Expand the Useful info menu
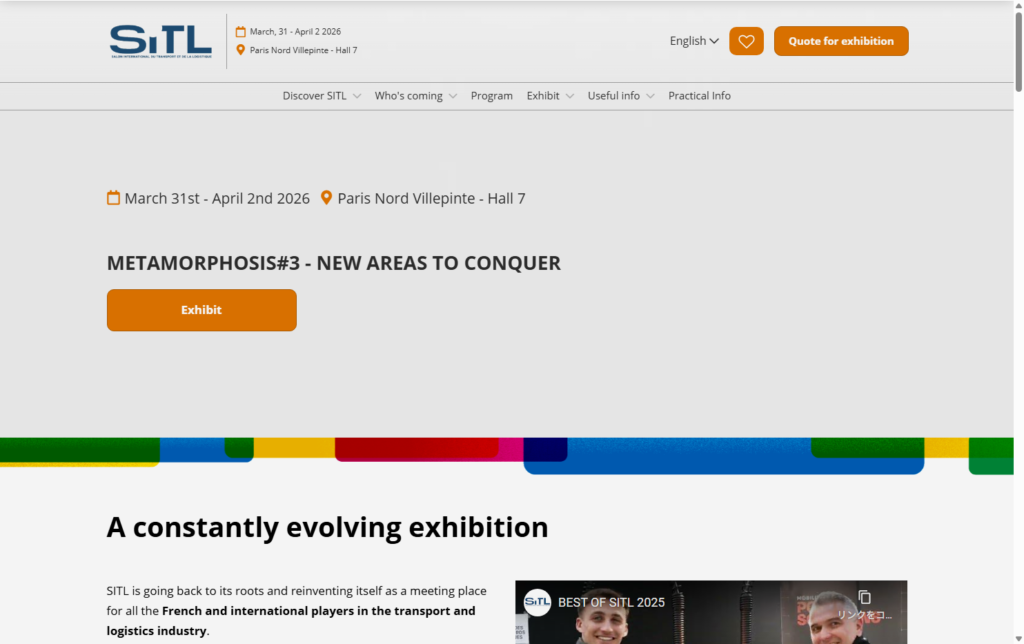 [620, 96]
